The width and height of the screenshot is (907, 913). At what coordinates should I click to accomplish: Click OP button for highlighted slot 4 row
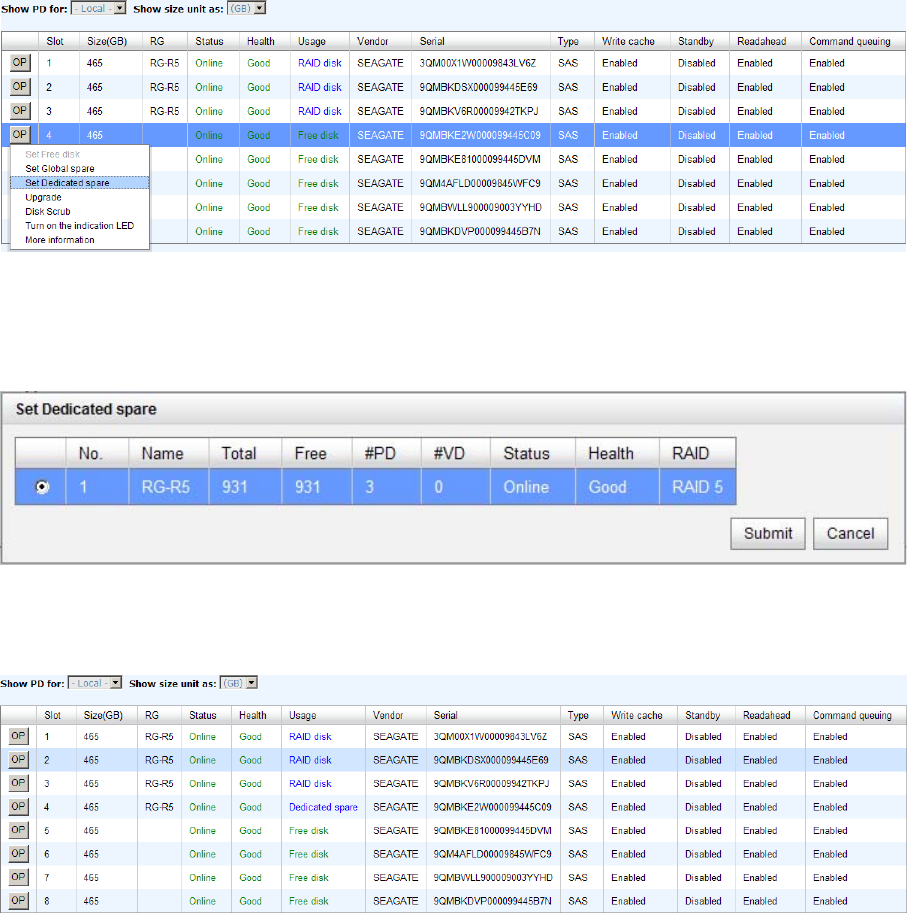coord(20,134)
